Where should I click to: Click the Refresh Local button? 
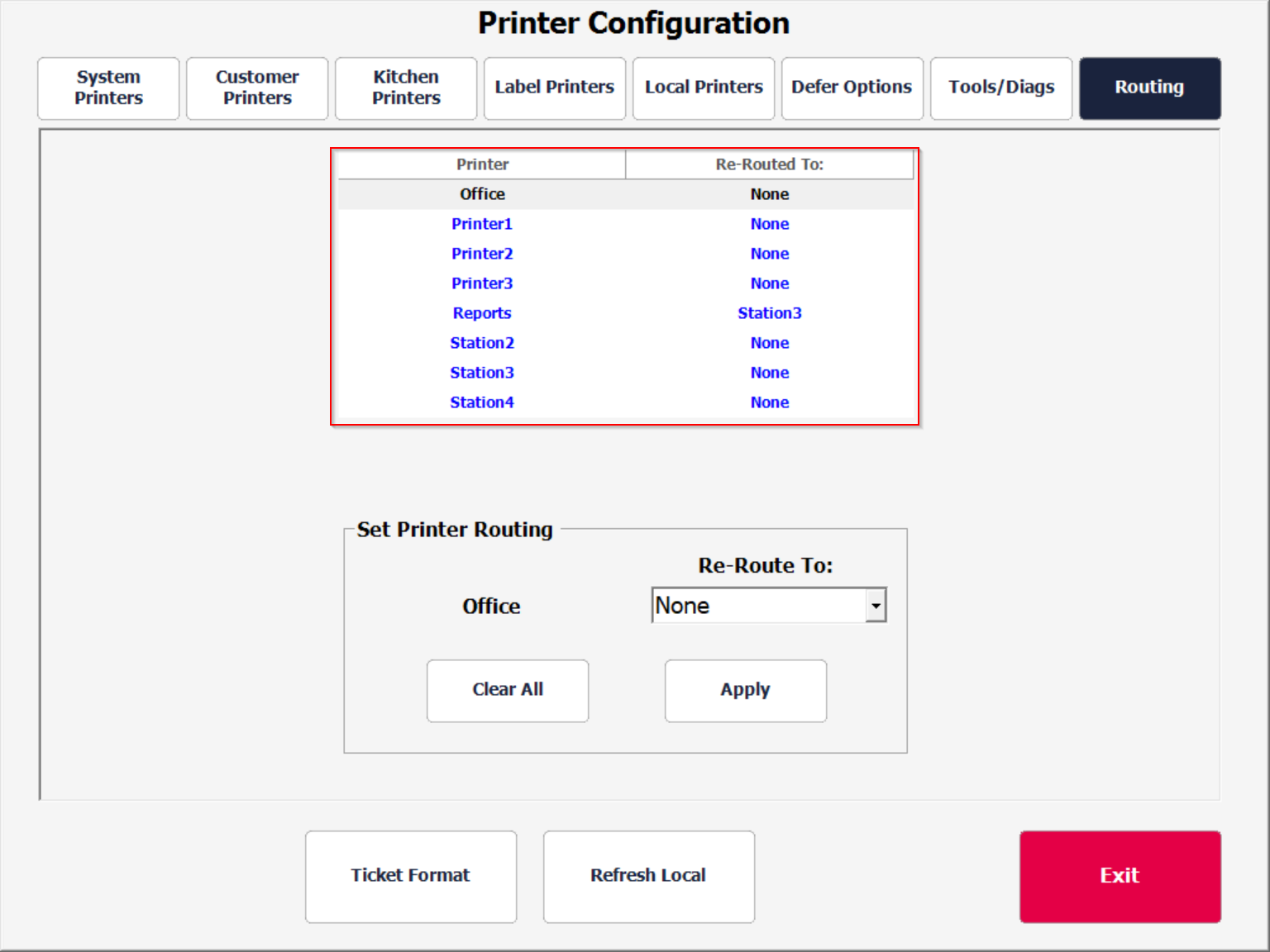click(648, 876)
